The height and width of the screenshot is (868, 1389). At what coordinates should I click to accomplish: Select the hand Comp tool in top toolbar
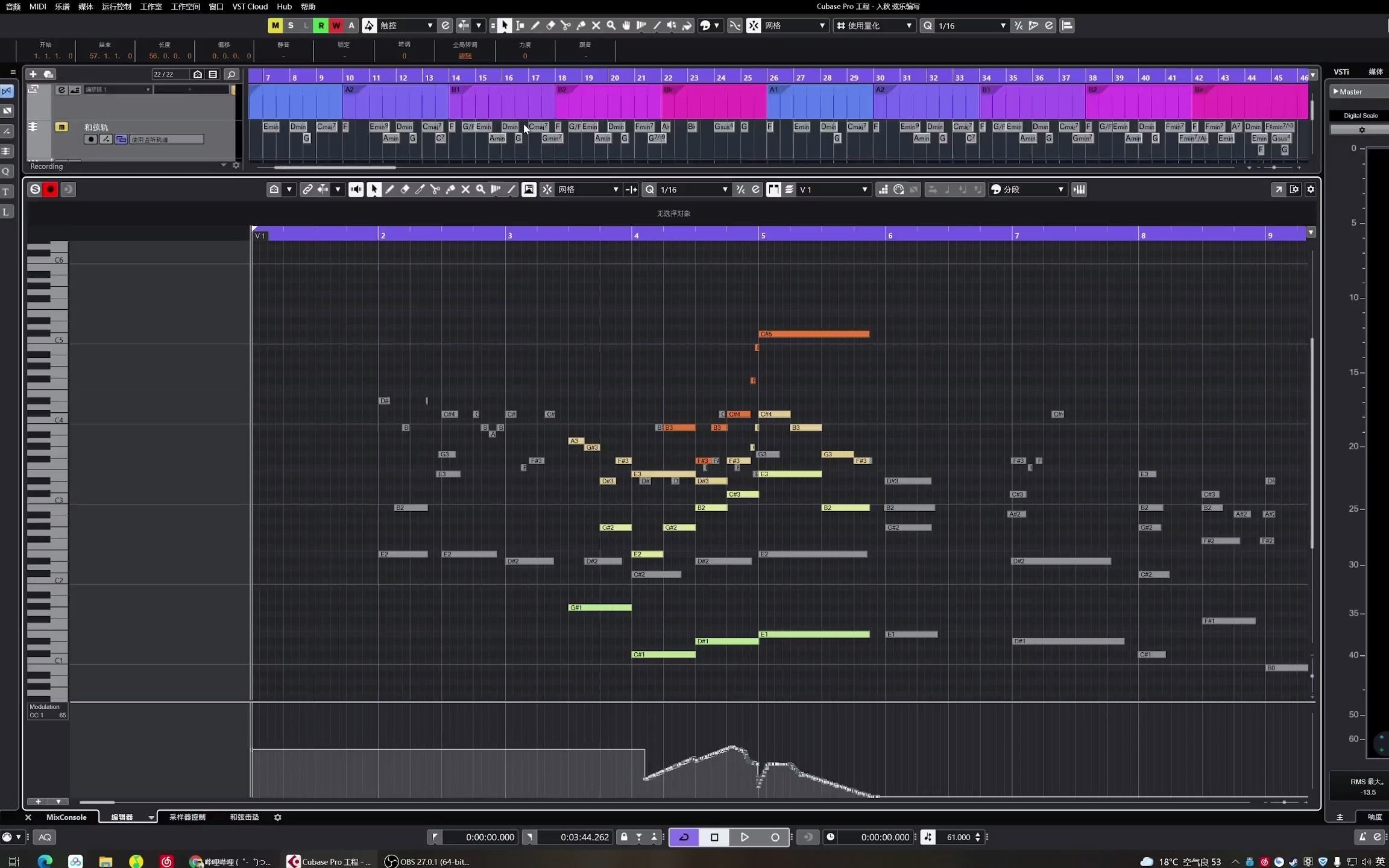pyautogui.click(x=626, y=25)
